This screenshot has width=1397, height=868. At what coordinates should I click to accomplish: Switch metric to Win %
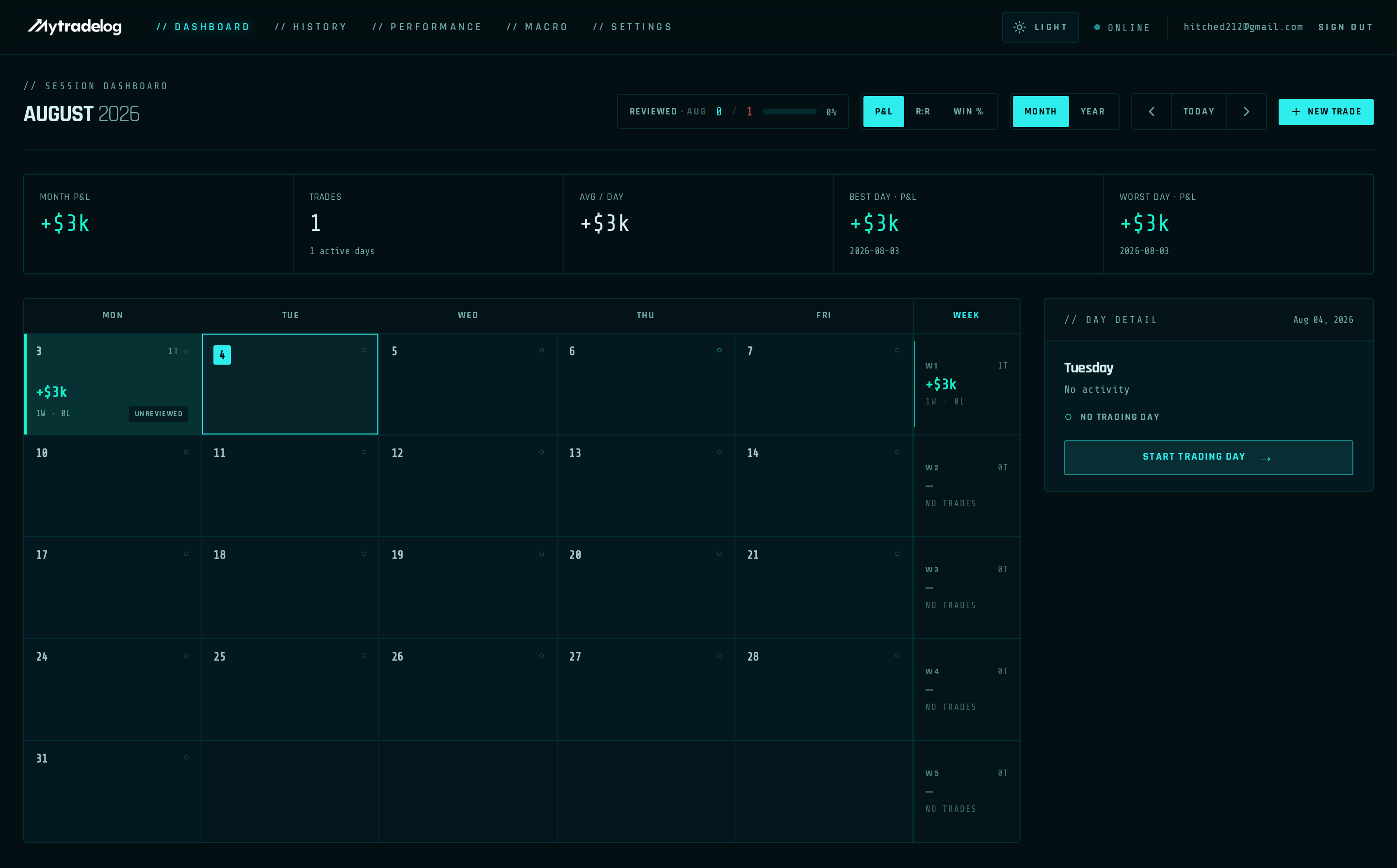(x=968, y=112)
